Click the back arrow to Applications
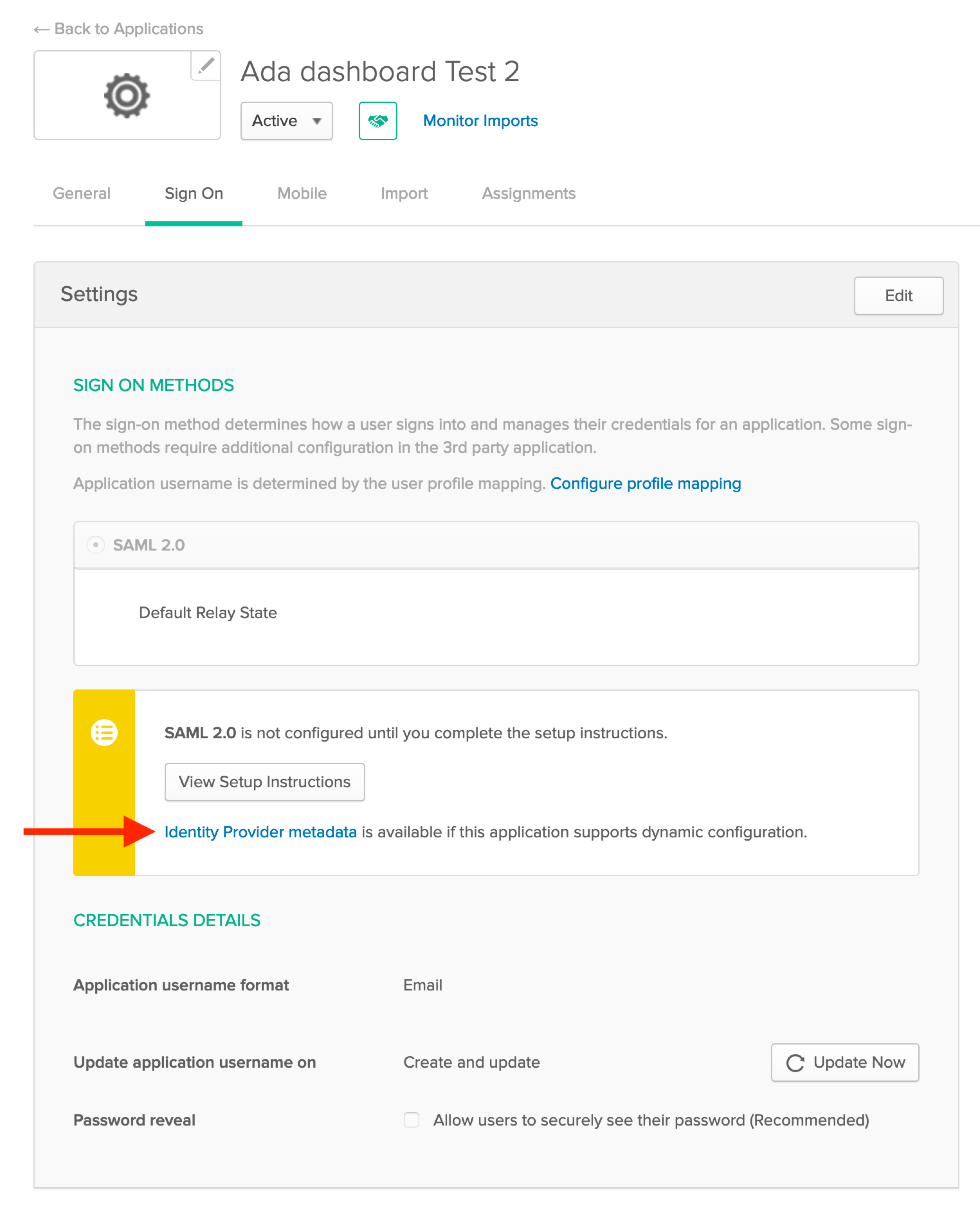The image size is (980, 1213). [x=41, y=29]
